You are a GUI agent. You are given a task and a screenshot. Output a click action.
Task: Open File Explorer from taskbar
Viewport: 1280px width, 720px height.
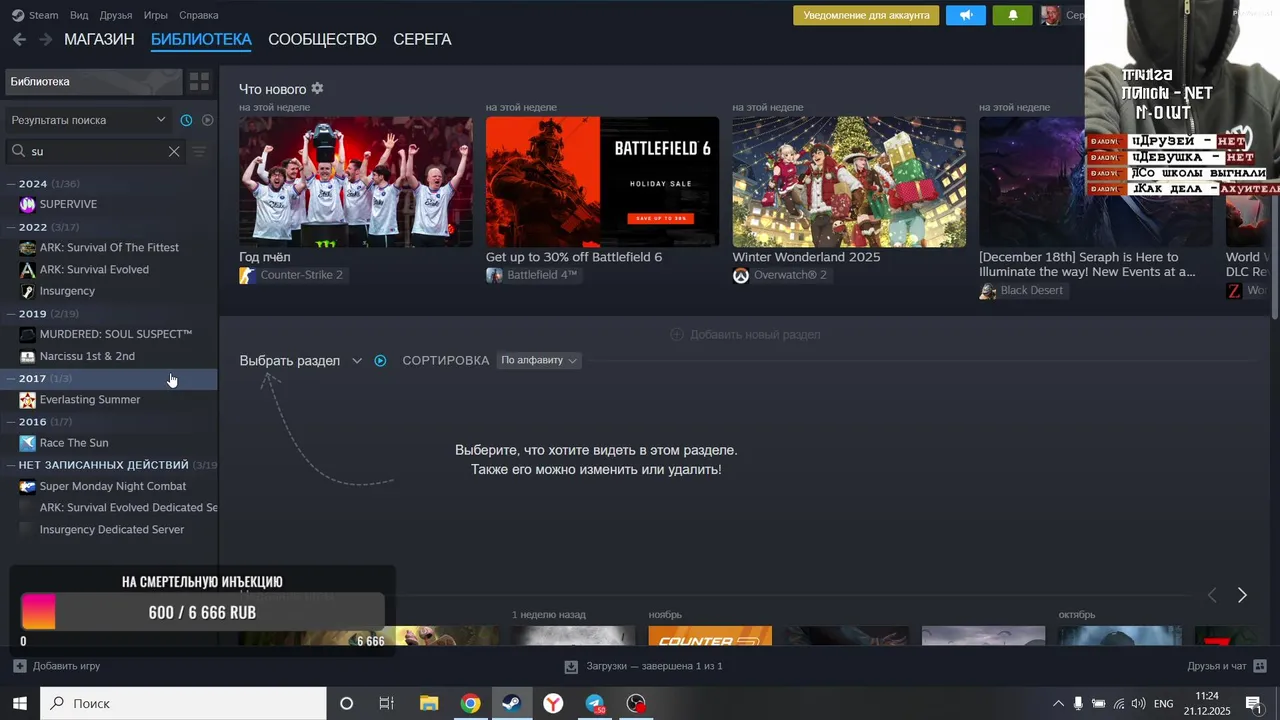[x=428, y=704]
